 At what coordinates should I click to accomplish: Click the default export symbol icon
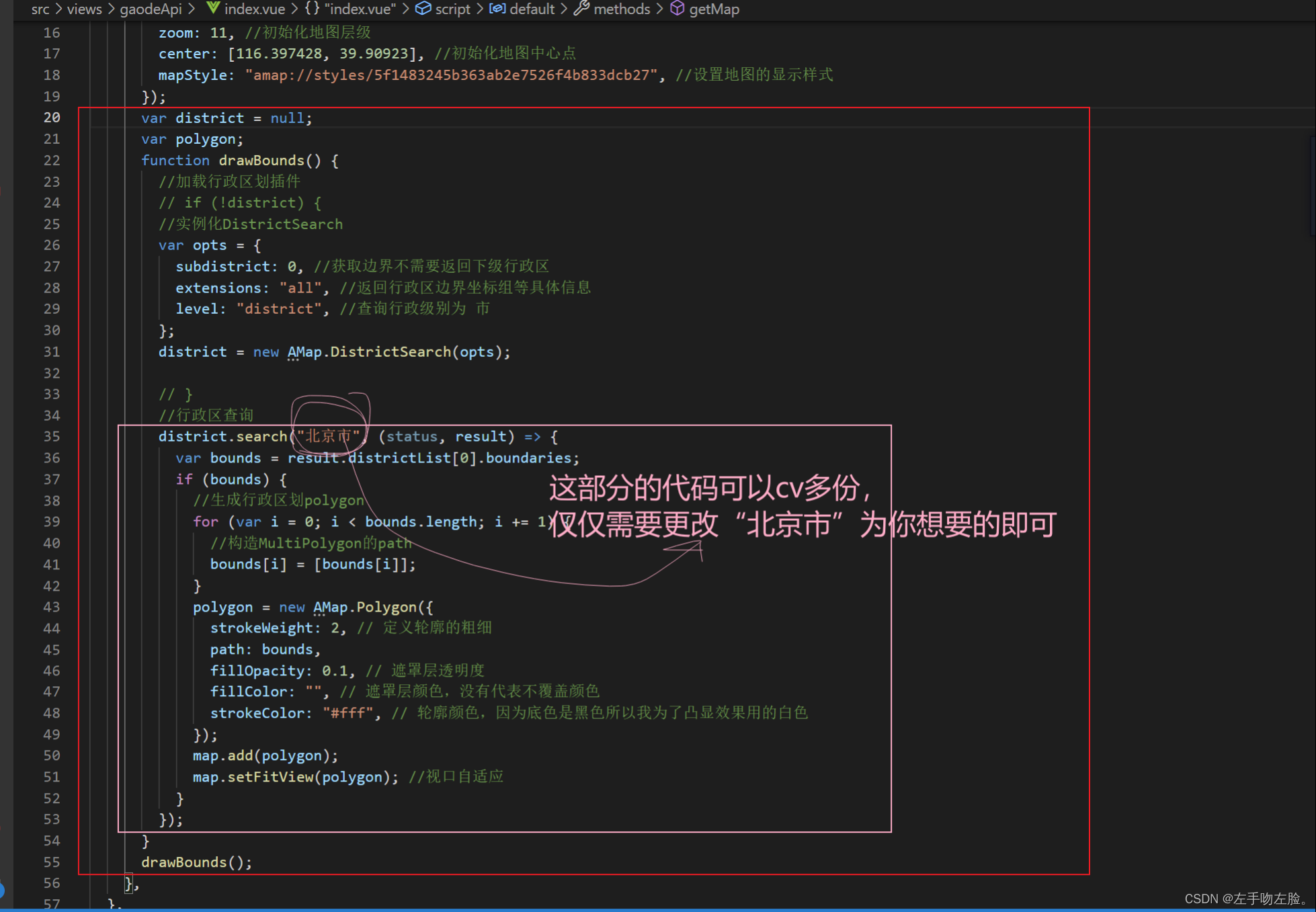497,8
